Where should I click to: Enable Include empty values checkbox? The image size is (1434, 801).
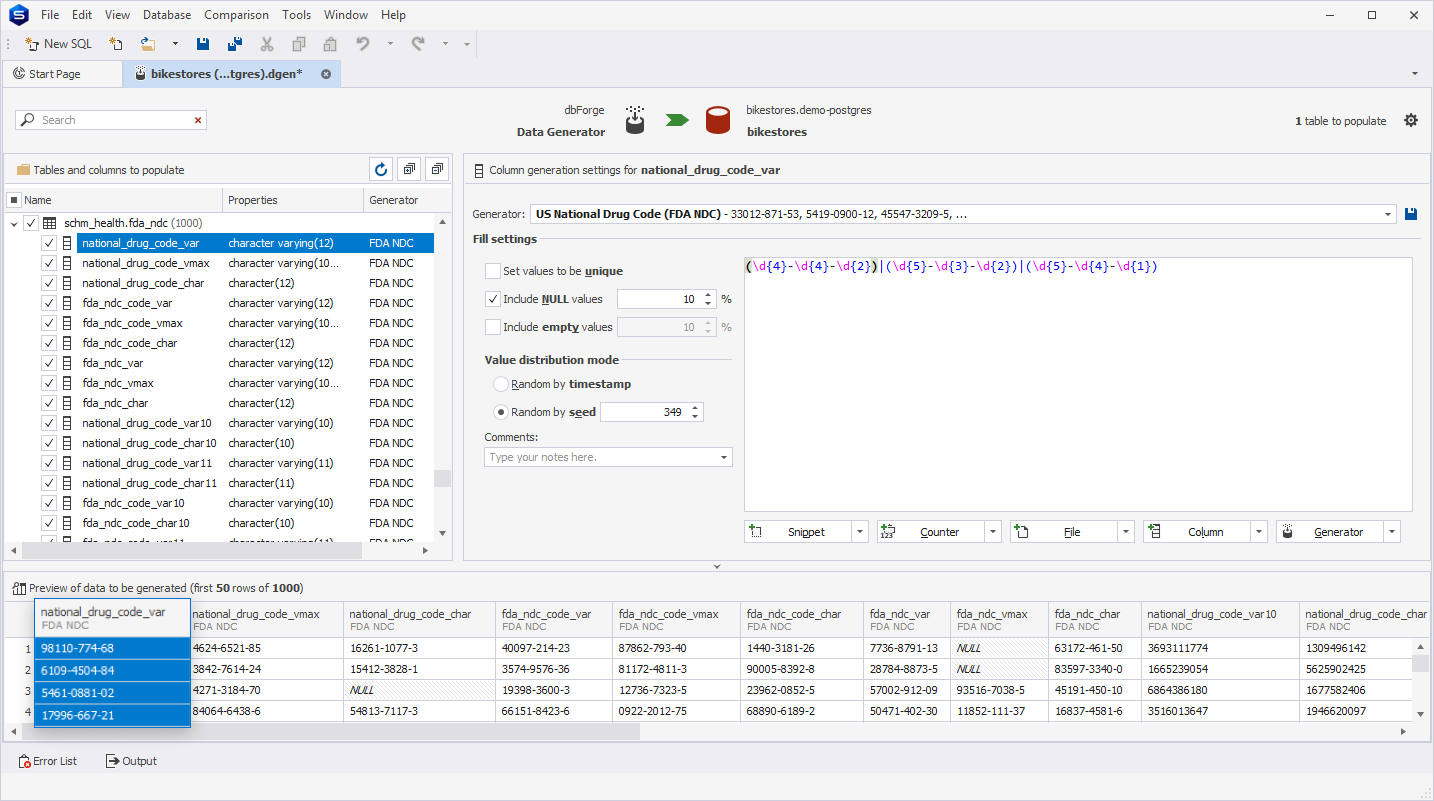tap(492, 327)
